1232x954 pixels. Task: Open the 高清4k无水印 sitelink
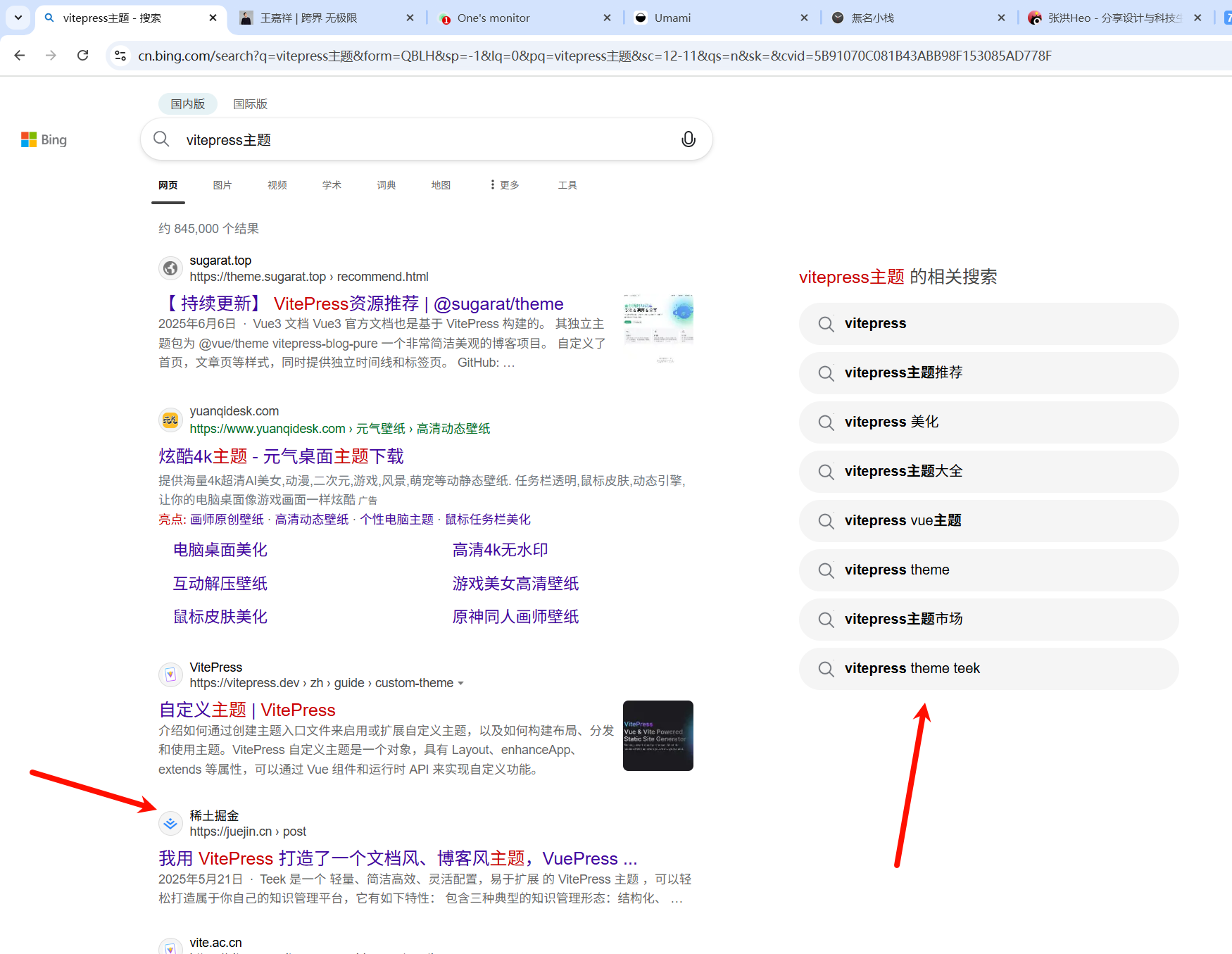[x=501, y=550]
